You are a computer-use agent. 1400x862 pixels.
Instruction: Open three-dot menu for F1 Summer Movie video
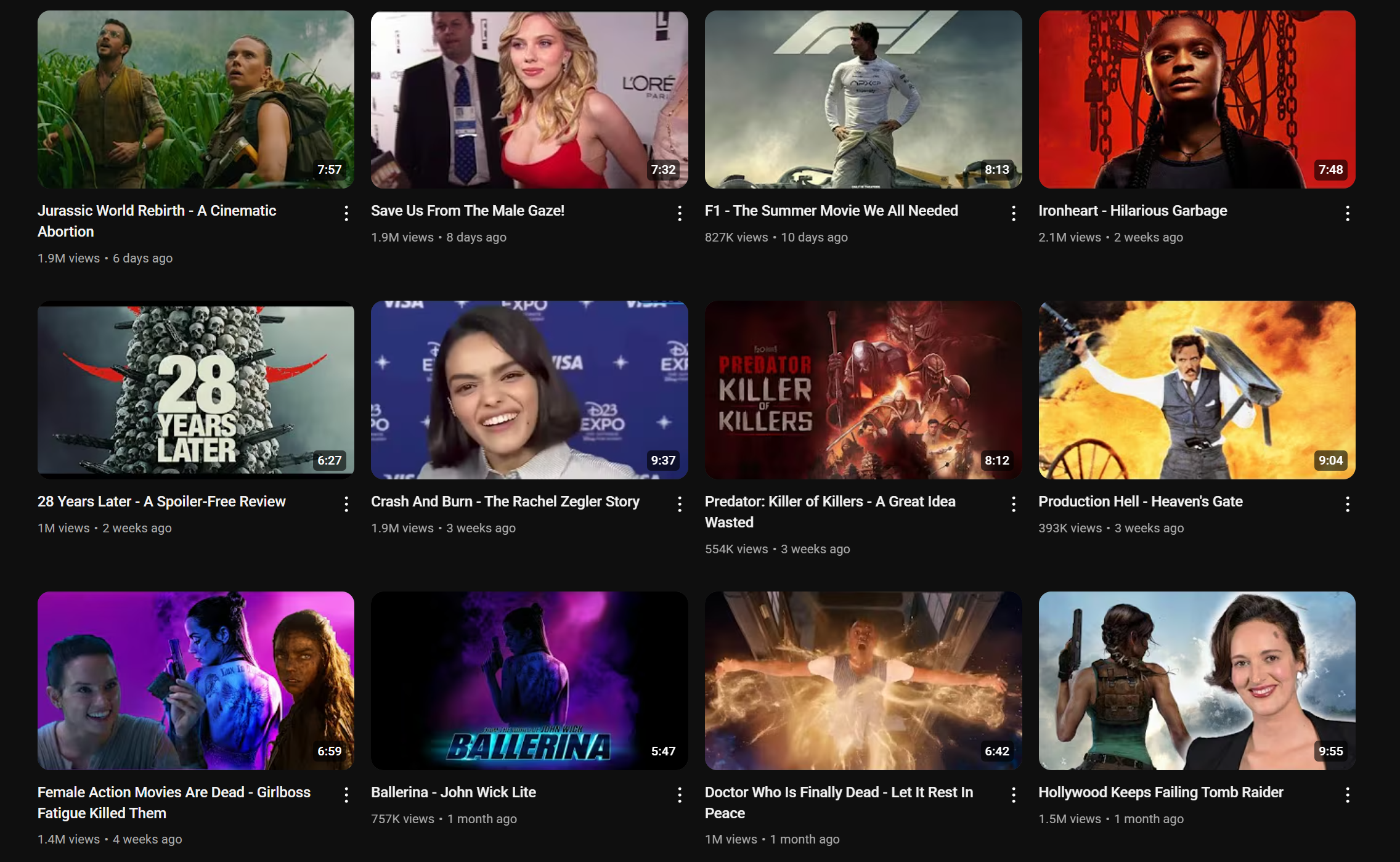point(1014,213)
